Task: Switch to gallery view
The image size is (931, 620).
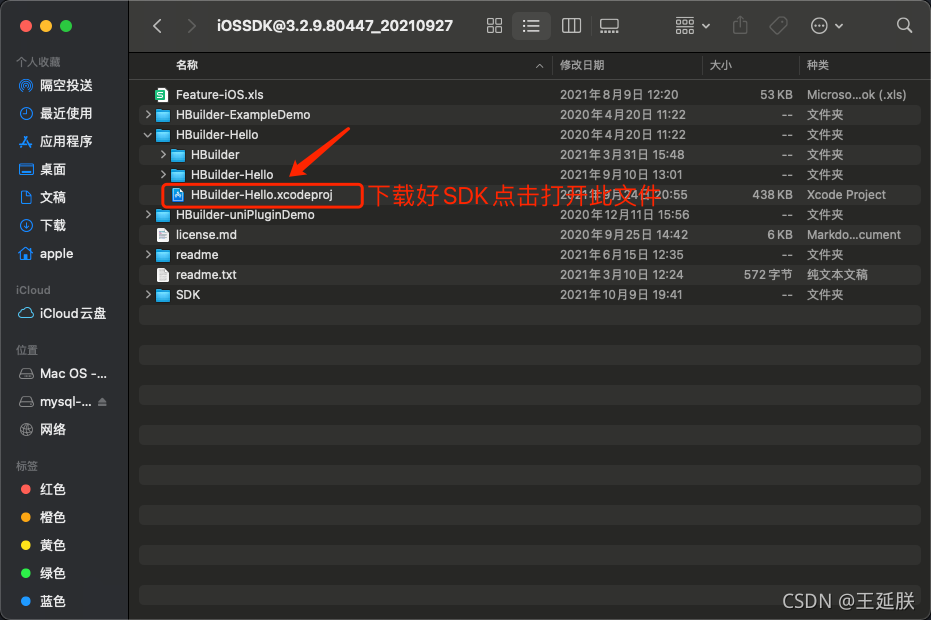Action: 609,26
